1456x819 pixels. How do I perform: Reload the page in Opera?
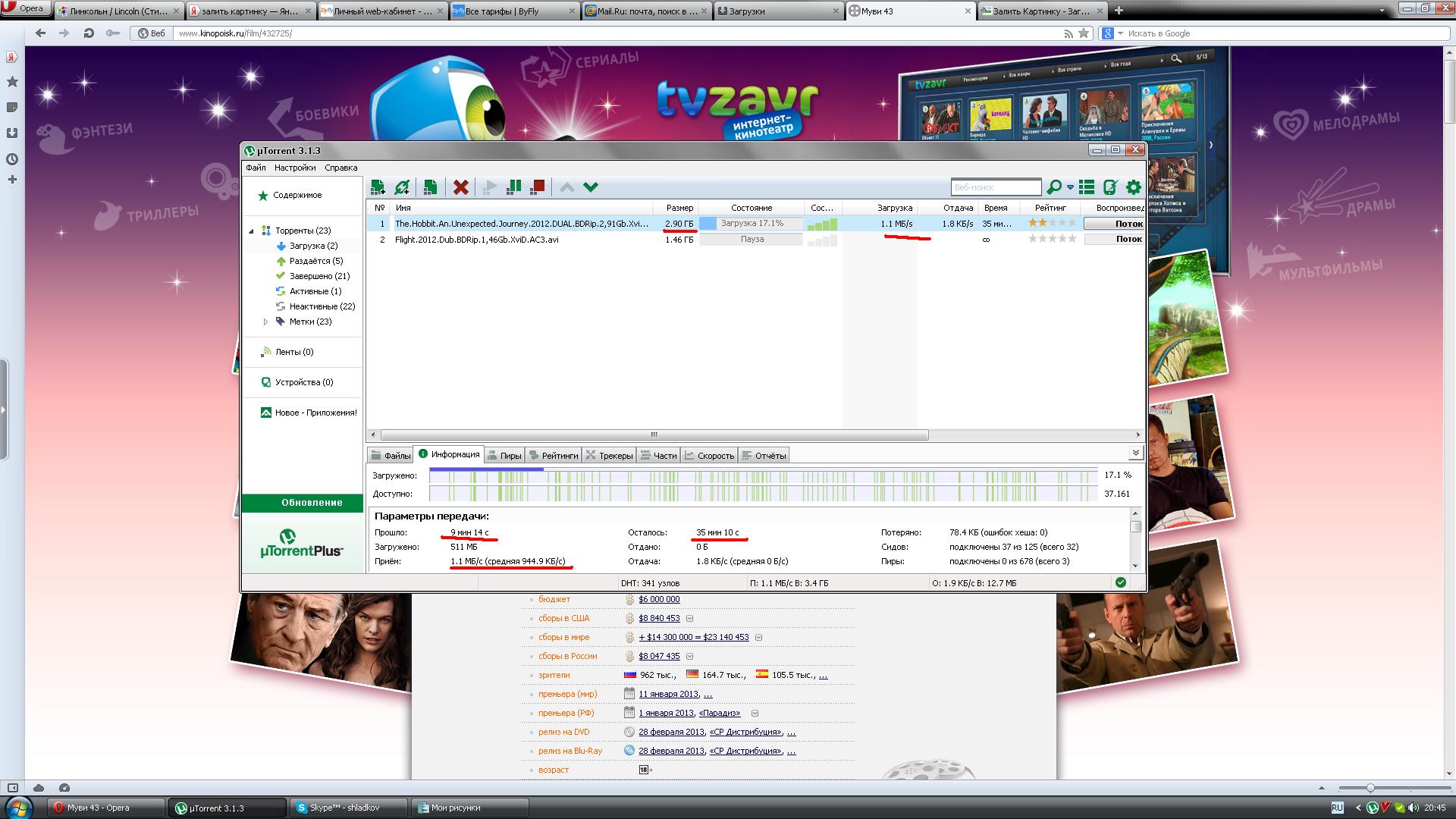pos(89,33)
